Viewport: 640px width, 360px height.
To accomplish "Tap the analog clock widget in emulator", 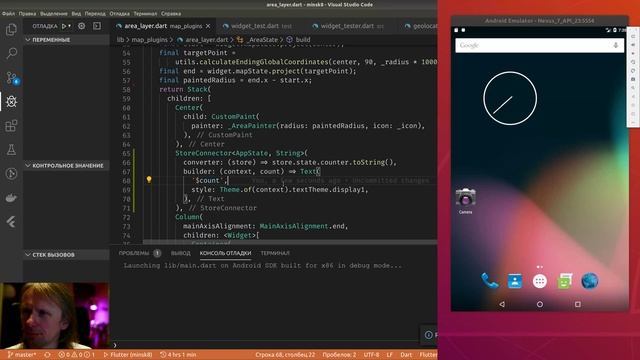I will tap(510, 98).
